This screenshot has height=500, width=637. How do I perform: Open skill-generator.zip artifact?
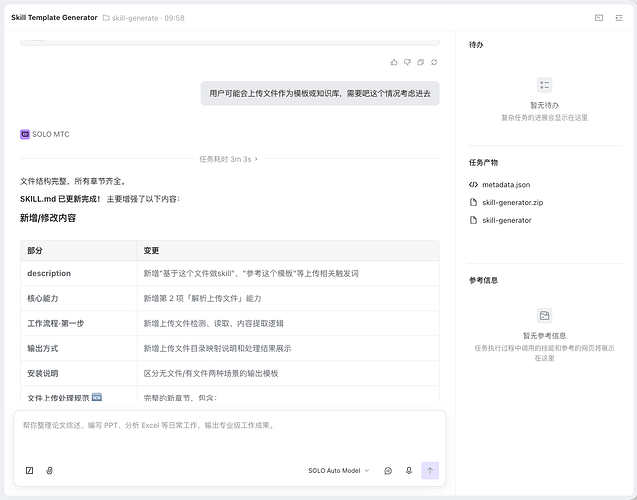point(512,202)
